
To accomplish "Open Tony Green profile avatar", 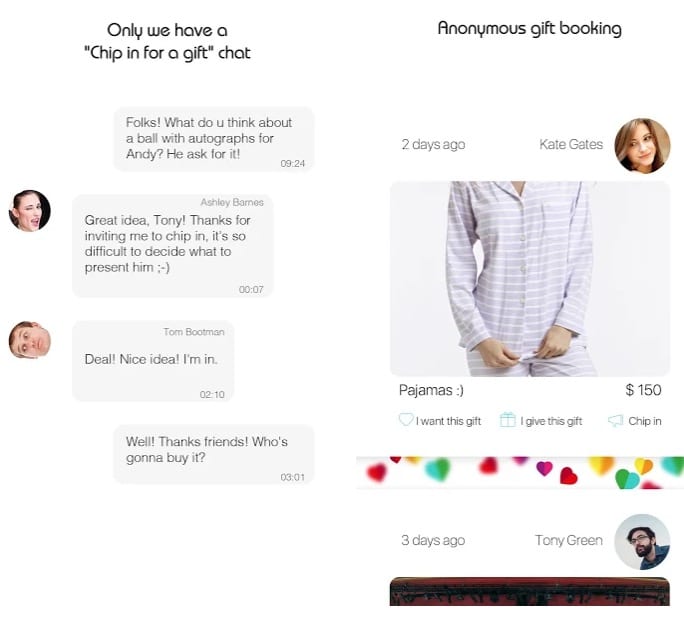I will click(642, 541).
